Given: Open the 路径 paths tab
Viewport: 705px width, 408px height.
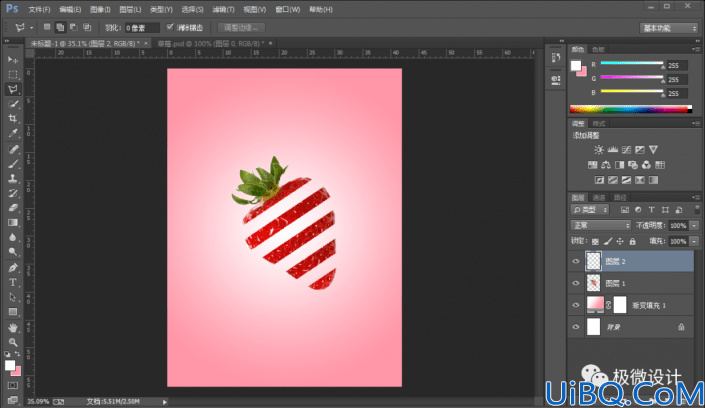Looking at the screenshot, I should click(620, 197).
